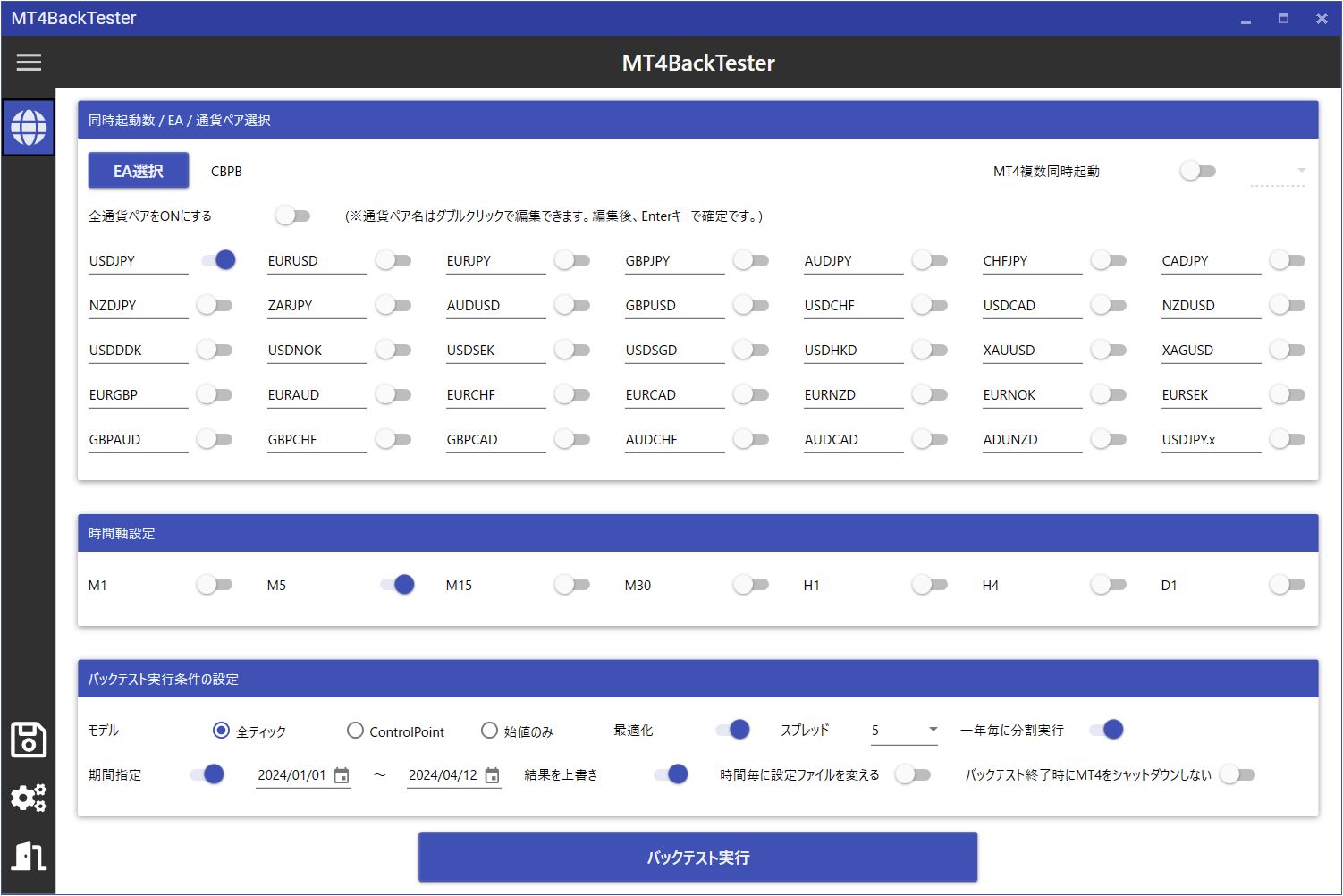
Task: Enable the USDSGD toggle
Action: point(751,350)
